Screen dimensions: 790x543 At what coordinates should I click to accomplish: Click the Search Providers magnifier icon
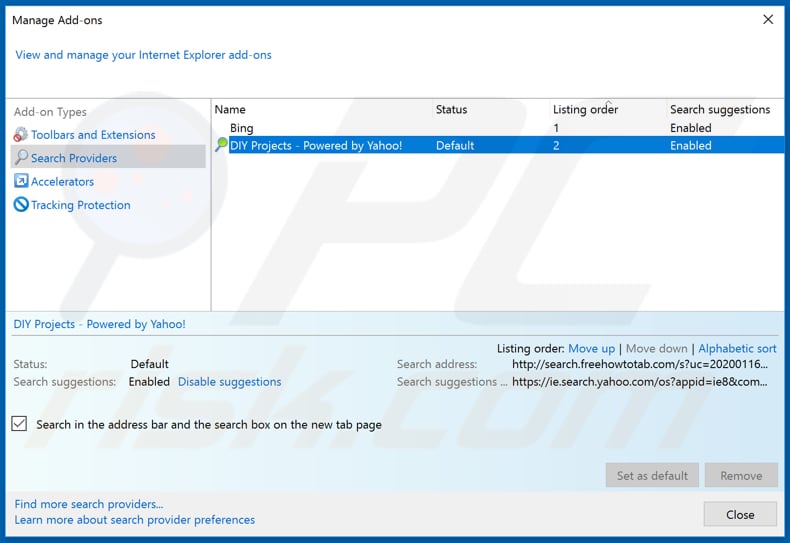coord(21,158)
